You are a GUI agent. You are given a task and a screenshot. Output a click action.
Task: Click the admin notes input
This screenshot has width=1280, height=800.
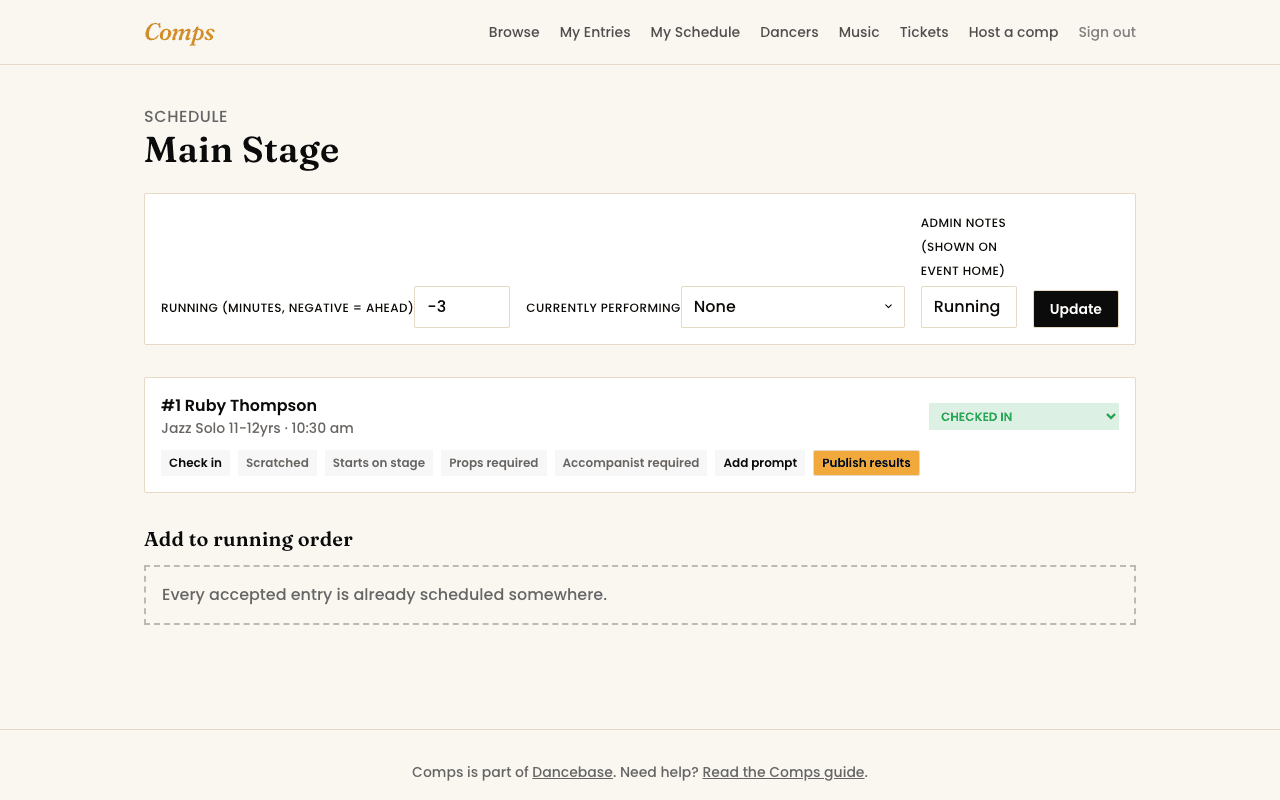pos(969,307)
